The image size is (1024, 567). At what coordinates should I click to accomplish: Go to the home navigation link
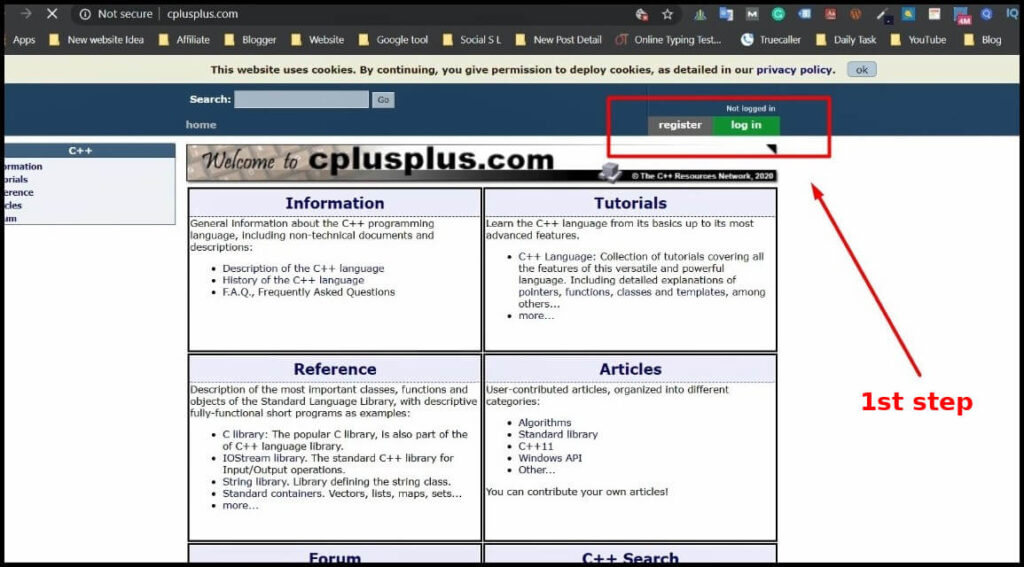tap(200, 125)
